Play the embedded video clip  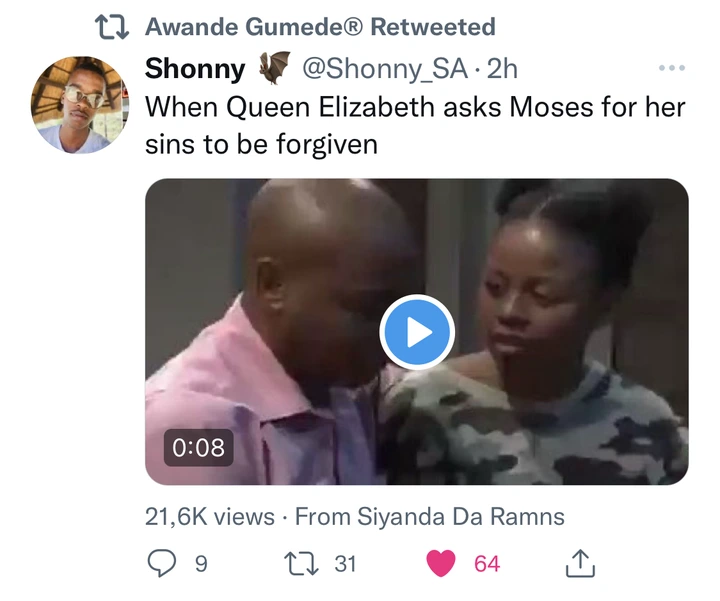(x=417, y=332)
